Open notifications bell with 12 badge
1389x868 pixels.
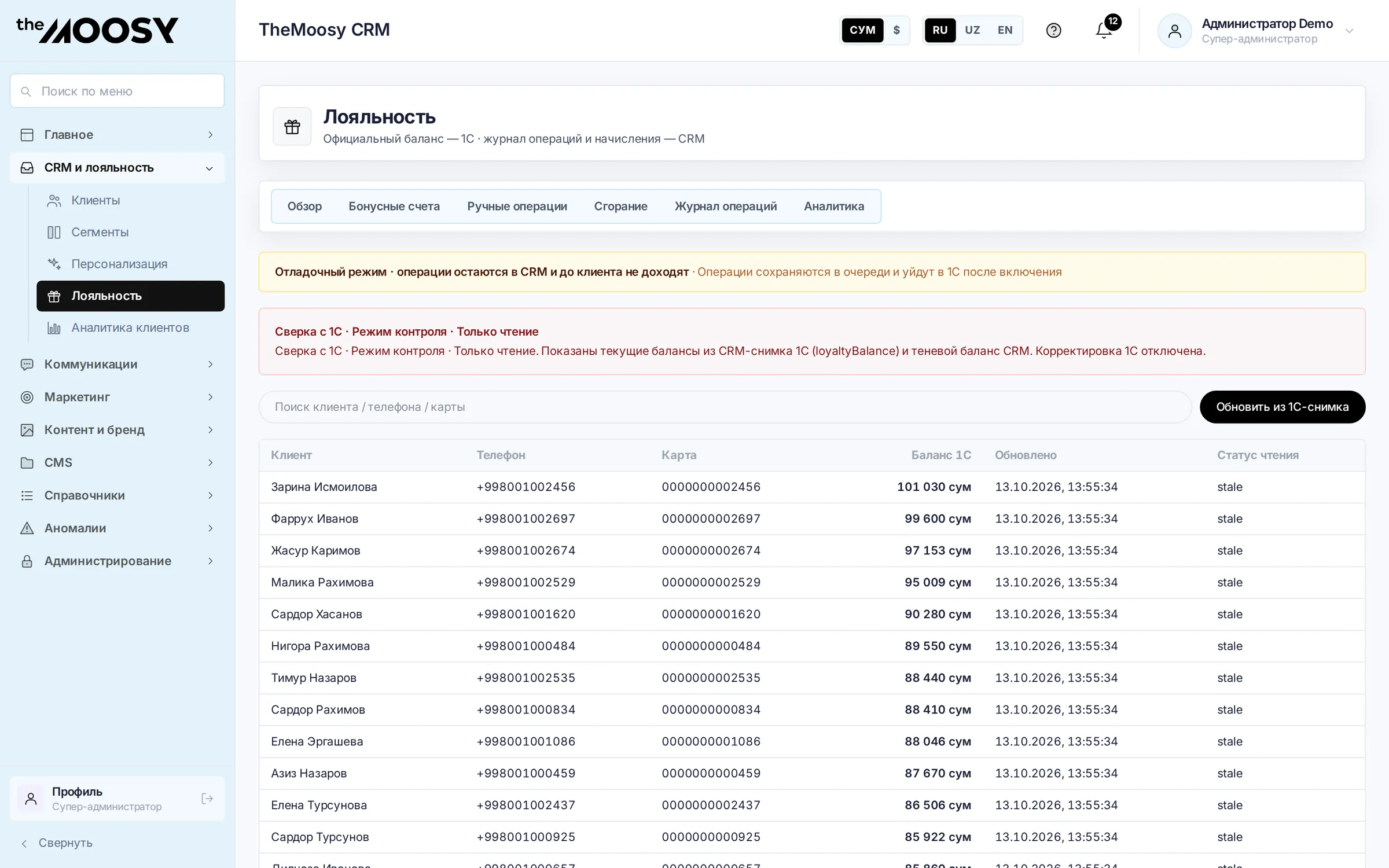coord(1104,30)
